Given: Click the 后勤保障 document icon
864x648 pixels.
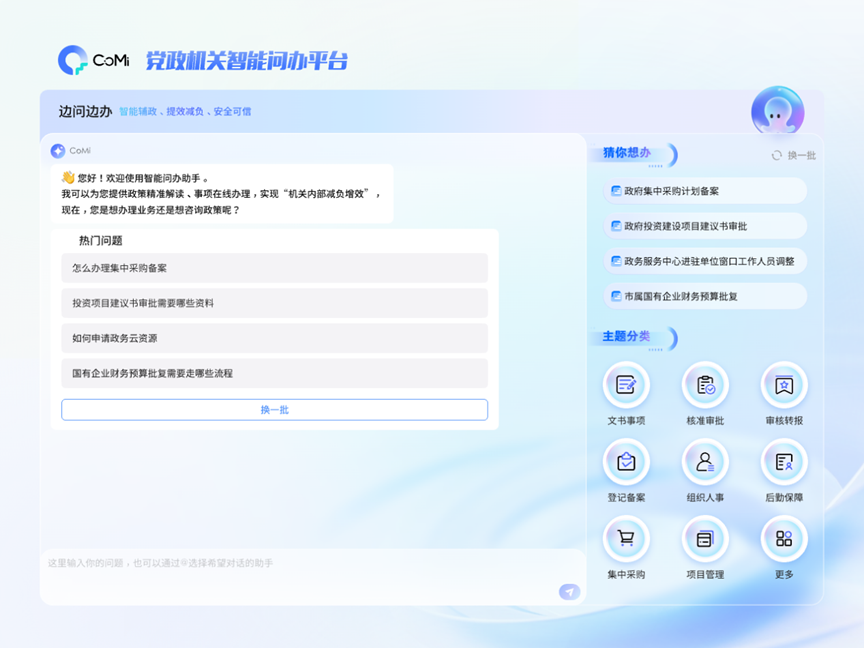Looking at the screenshot, I should 783,463.
